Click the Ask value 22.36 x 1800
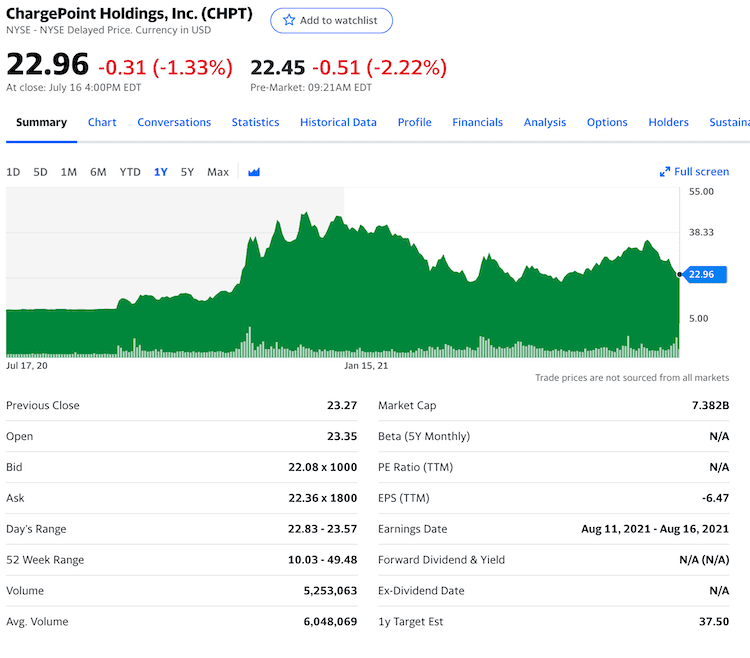The image size is (750, 658). coord(322,498)
